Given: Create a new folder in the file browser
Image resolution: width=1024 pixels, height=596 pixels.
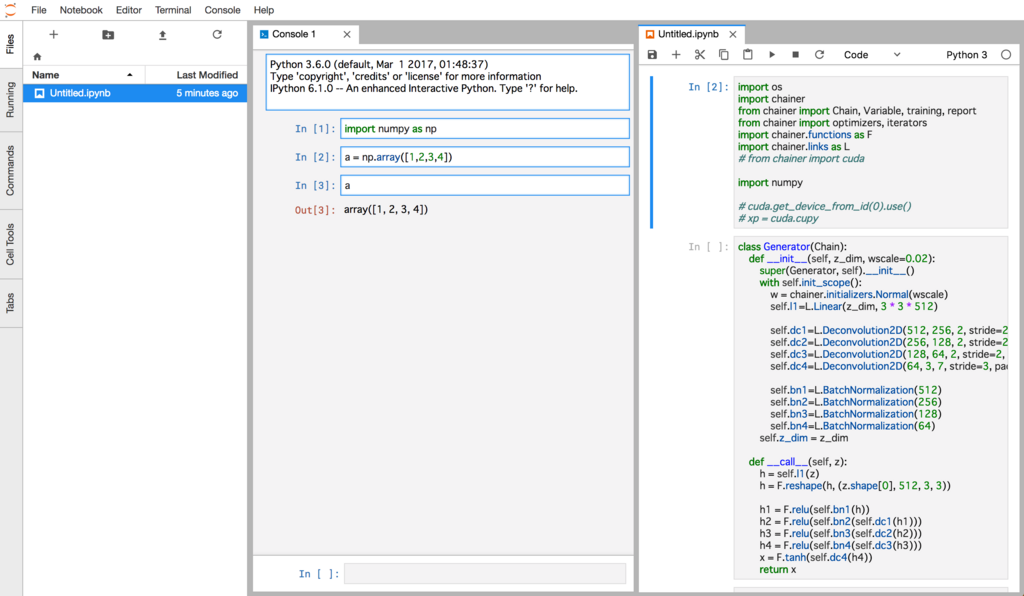Looking at the screenshot, I should (108, 34).
